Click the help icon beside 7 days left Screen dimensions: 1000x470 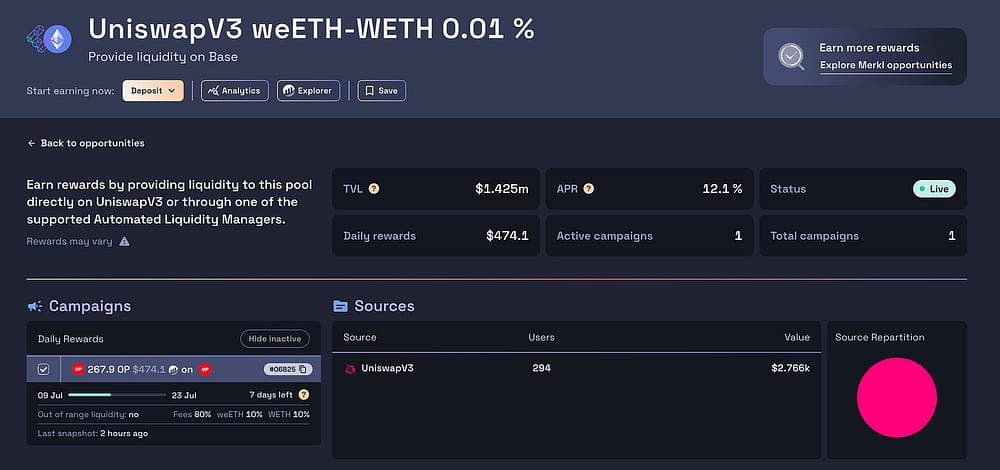click(x=304, y=395)
